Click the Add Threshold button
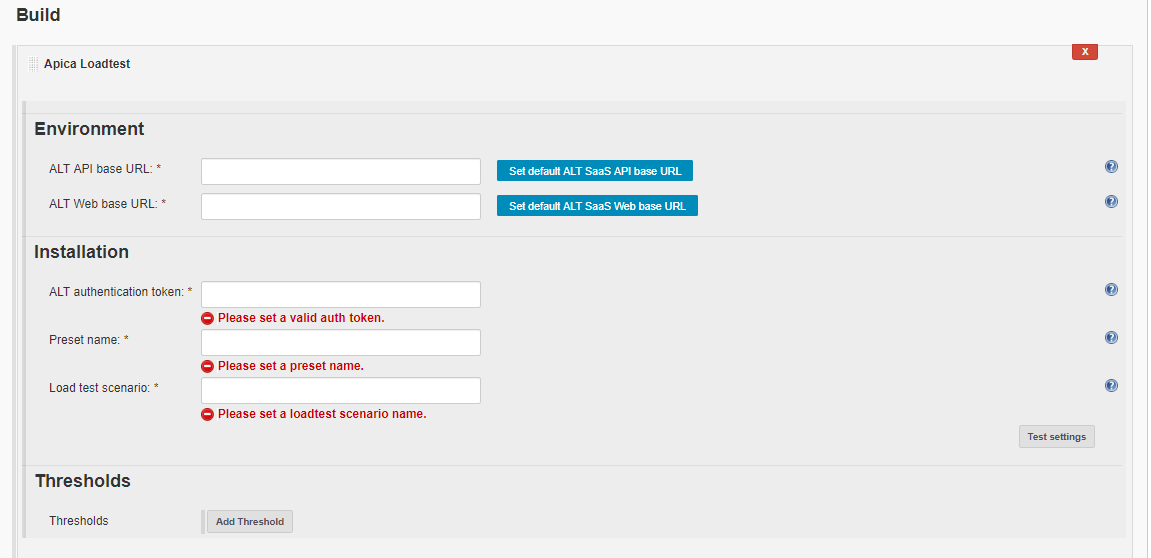Screen dimensions: 1151x558 click(x=250, y=521)
